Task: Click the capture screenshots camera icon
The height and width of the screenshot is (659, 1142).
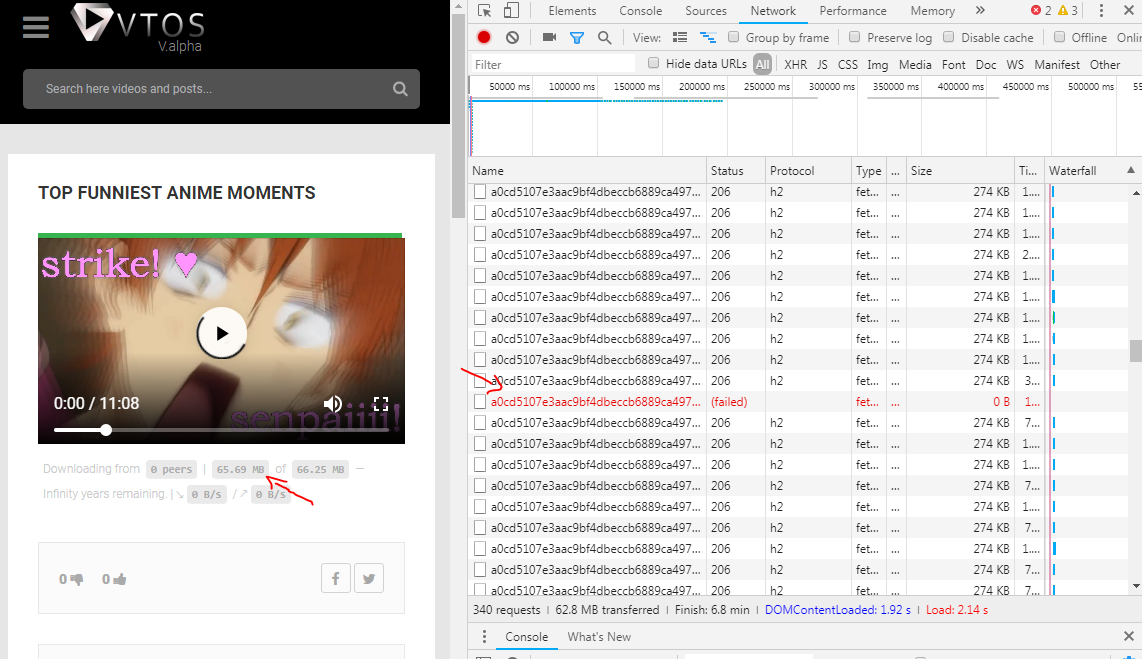Action: [549, 37]
